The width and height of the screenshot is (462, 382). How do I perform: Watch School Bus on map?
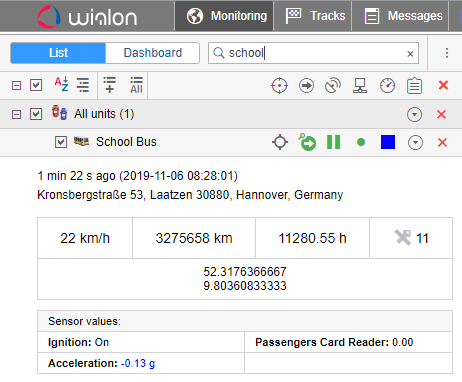point(280,142)
